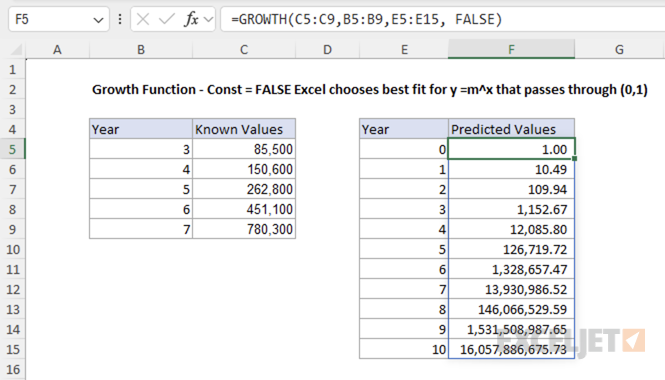Select the cell containing 451,100
The image size is (665, 380).
pyautogui.click(x=244, y=209)
